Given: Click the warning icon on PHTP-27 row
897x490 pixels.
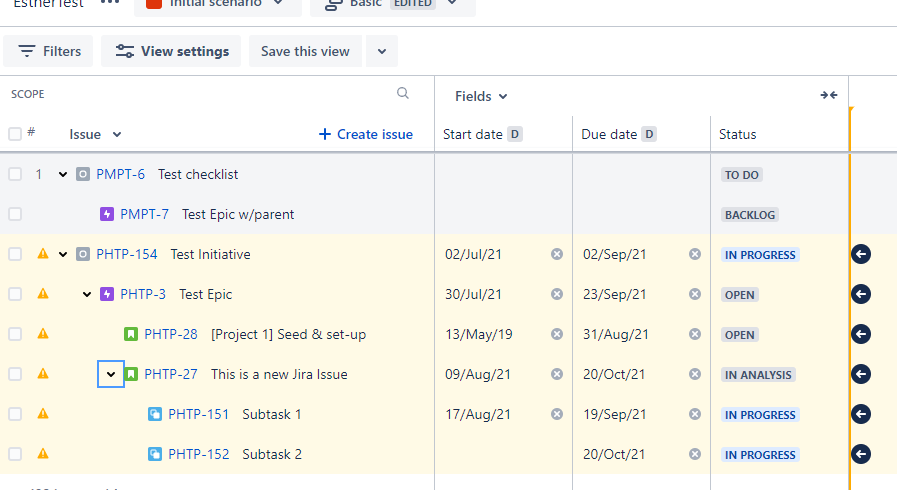Looking at the screenshot, I should click(x=43, y=373).
